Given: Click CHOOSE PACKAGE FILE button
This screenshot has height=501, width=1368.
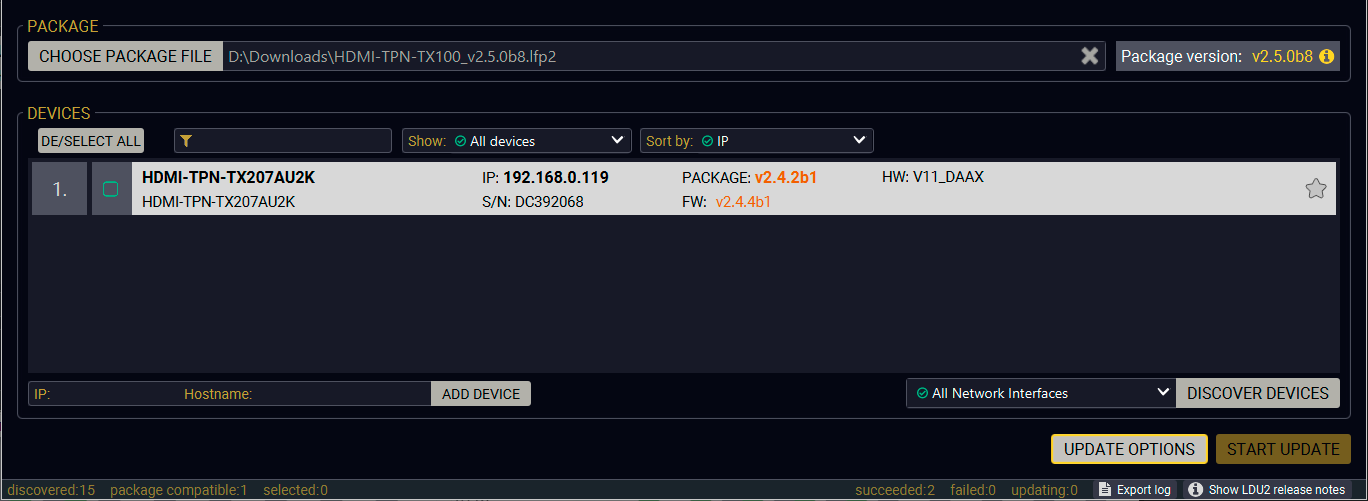Looking at the screenshot, I should click(x=125, y=56).
